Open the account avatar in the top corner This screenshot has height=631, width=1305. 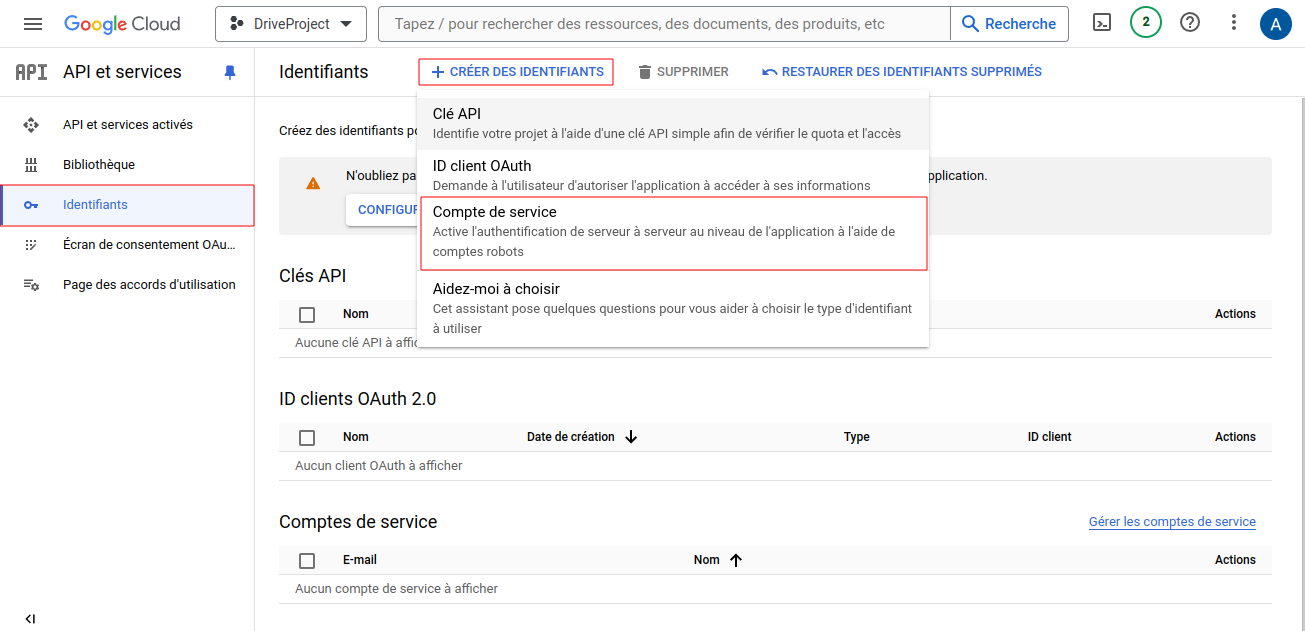[1277, 21]
